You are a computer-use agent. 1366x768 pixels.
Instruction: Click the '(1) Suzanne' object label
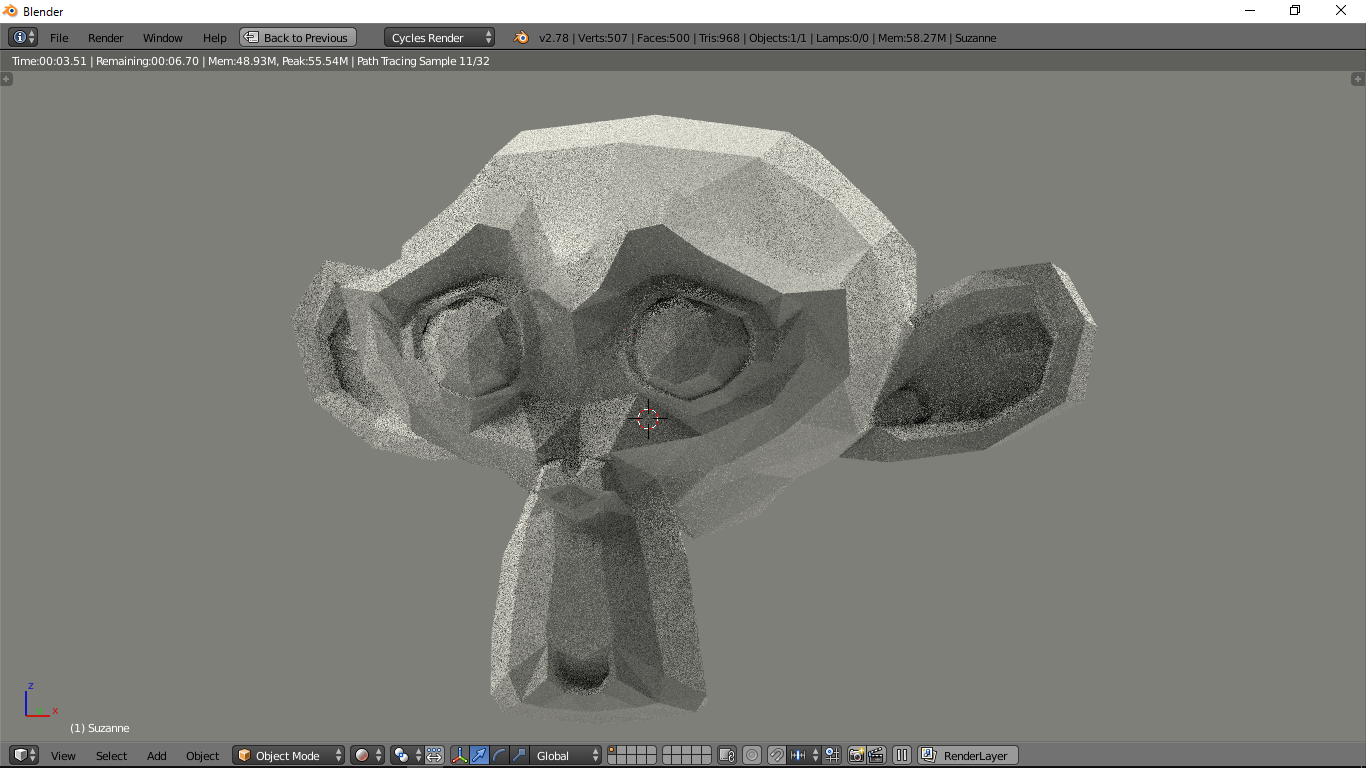tap(99, 728)
